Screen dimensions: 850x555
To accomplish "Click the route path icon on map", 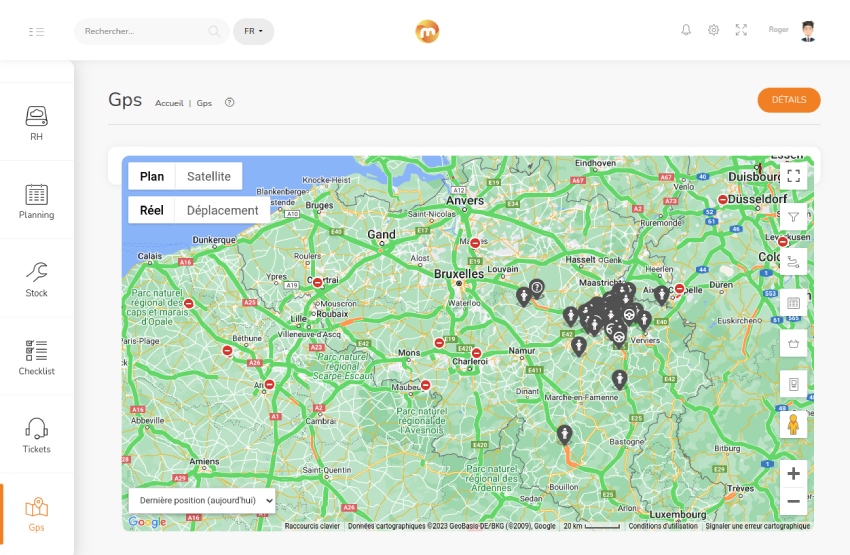I will tap(794, 262).
